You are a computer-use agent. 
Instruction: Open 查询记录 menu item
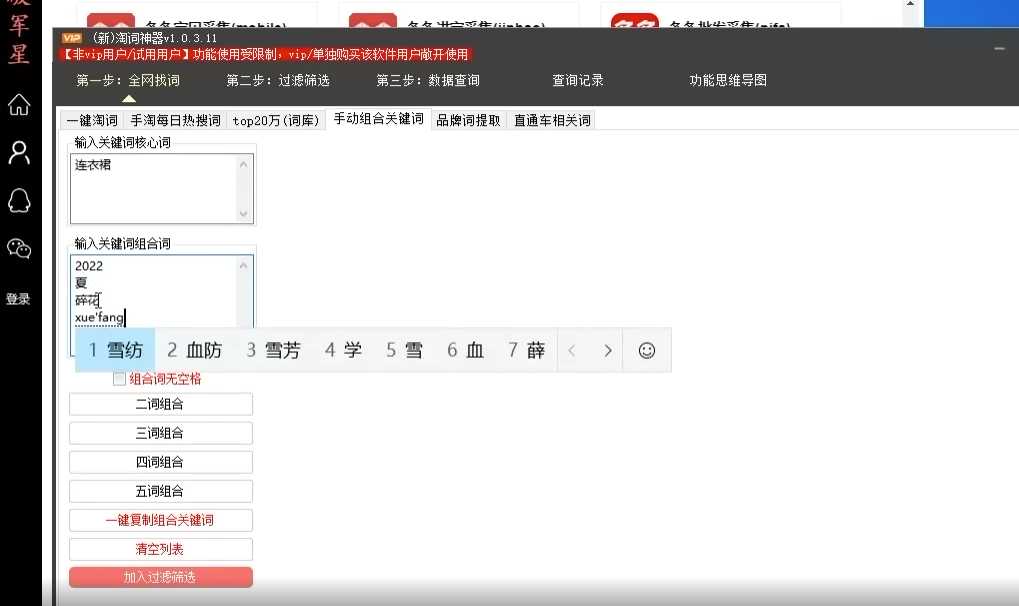(578, 80)
